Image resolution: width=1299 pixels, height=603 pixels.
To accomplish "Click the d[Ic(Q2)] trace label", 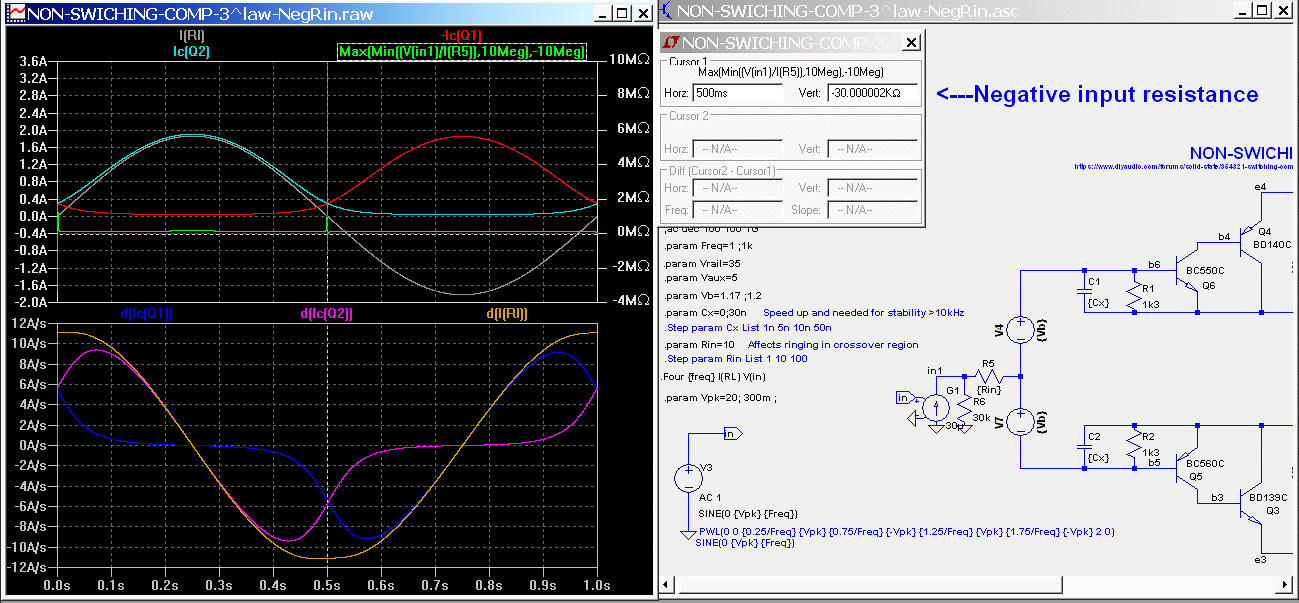I will click(326, 313).
